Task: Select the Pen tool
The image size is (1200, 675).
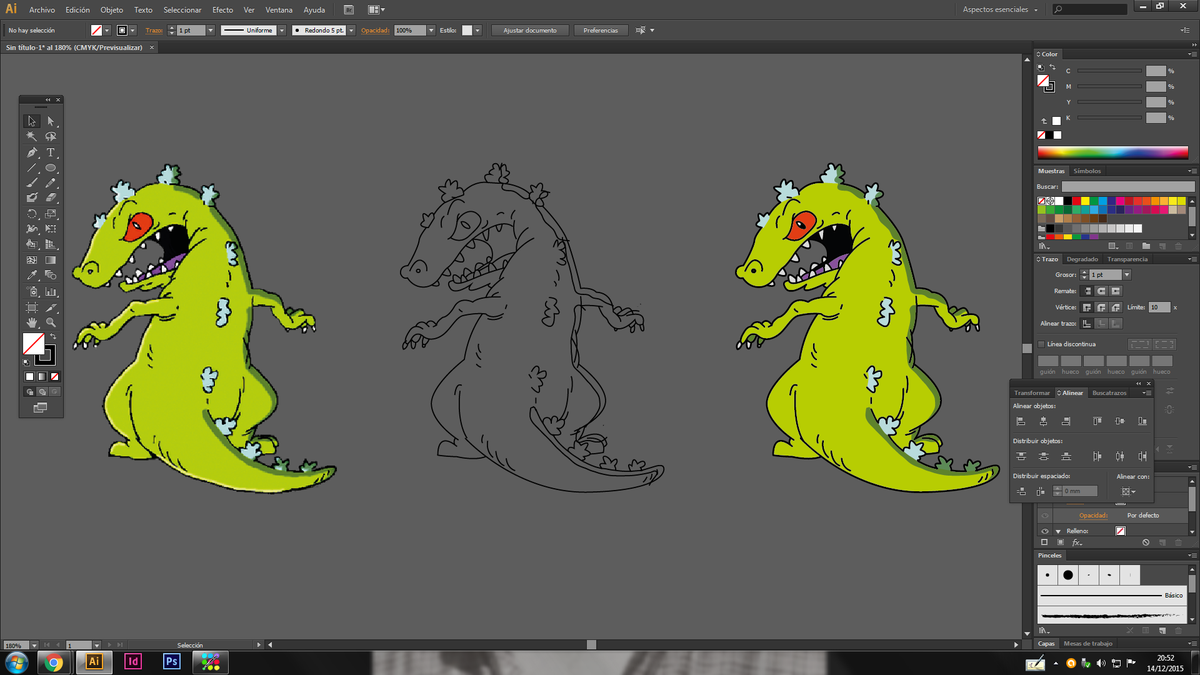Action: (x=32, y=152)
